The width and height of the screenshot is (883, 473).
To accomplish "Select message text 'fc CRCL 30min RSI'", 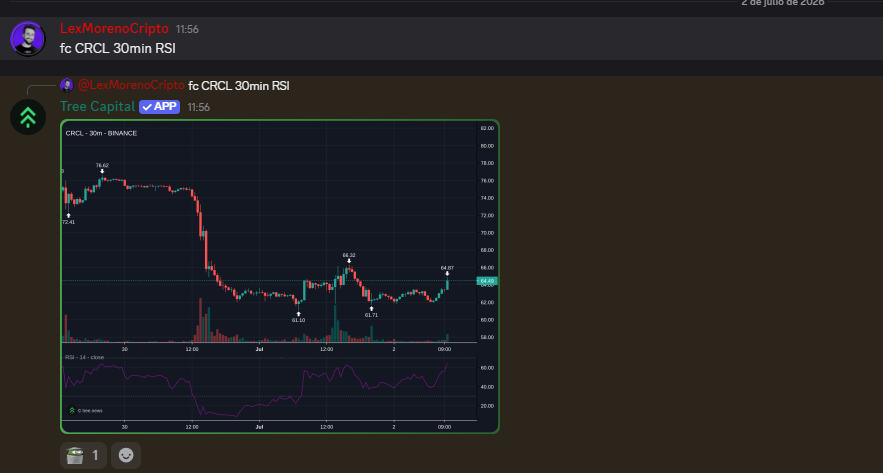I will (118, 48).
